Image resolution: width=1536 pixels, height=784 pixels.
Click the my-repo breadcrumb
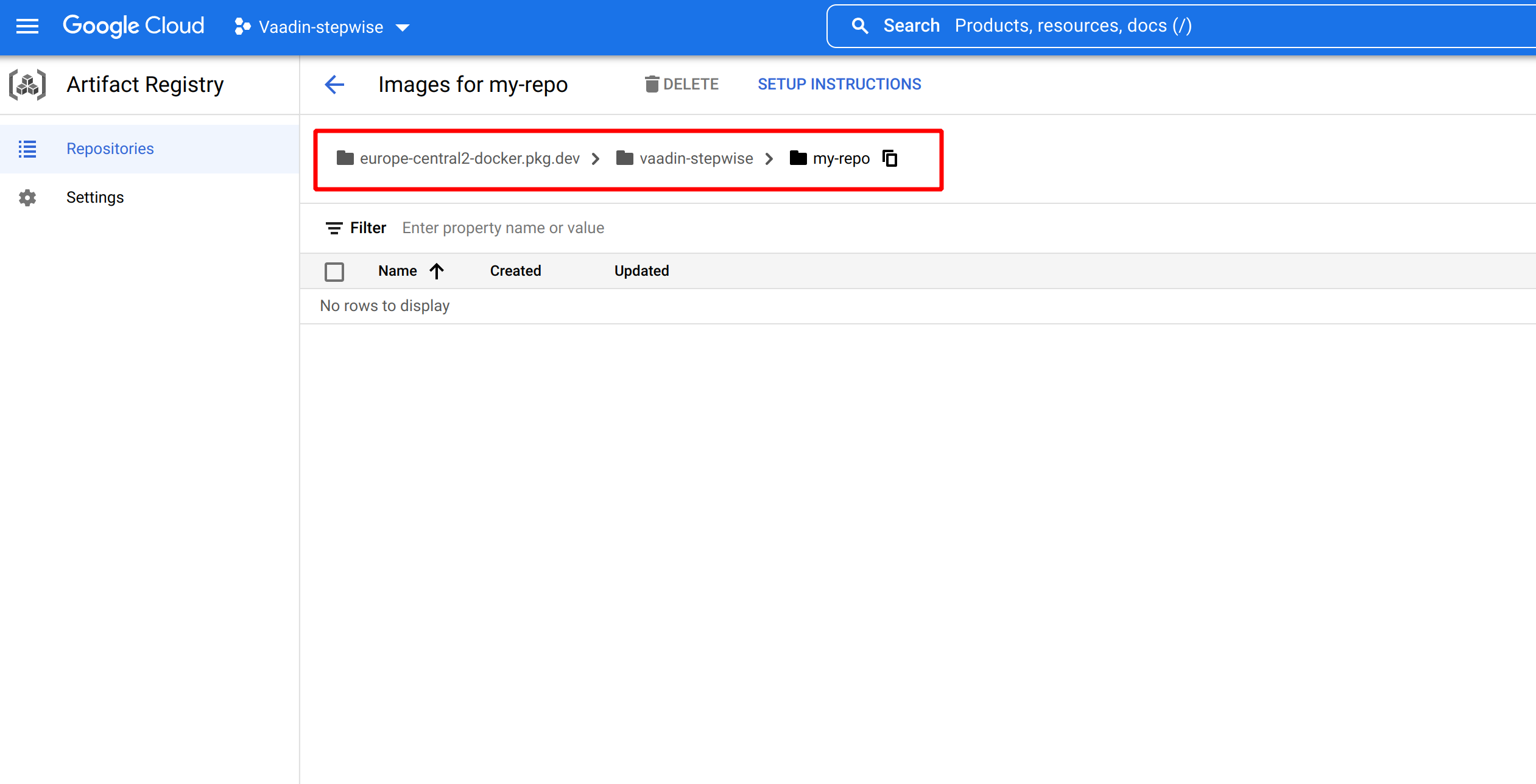pyautogui.click(x=841, y=158)
